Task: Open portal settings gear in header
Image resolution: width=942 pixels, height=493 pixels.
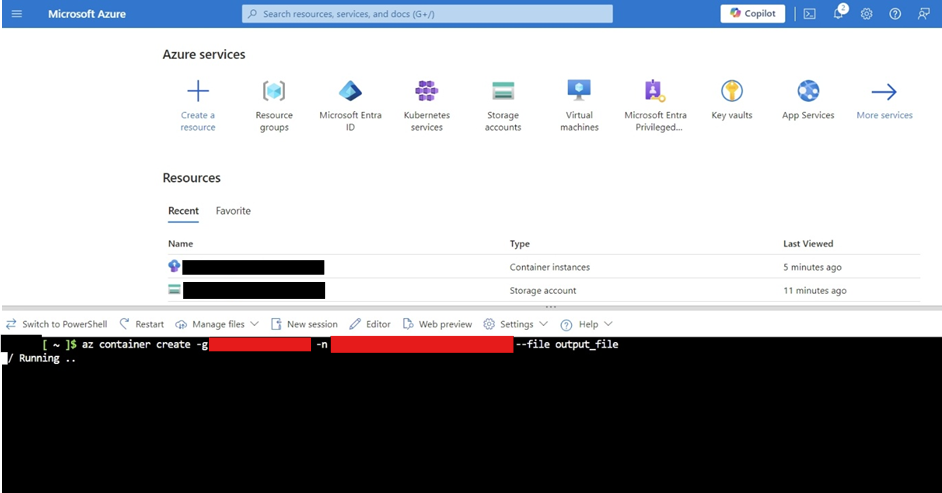Action: click(x=867, y=14)
